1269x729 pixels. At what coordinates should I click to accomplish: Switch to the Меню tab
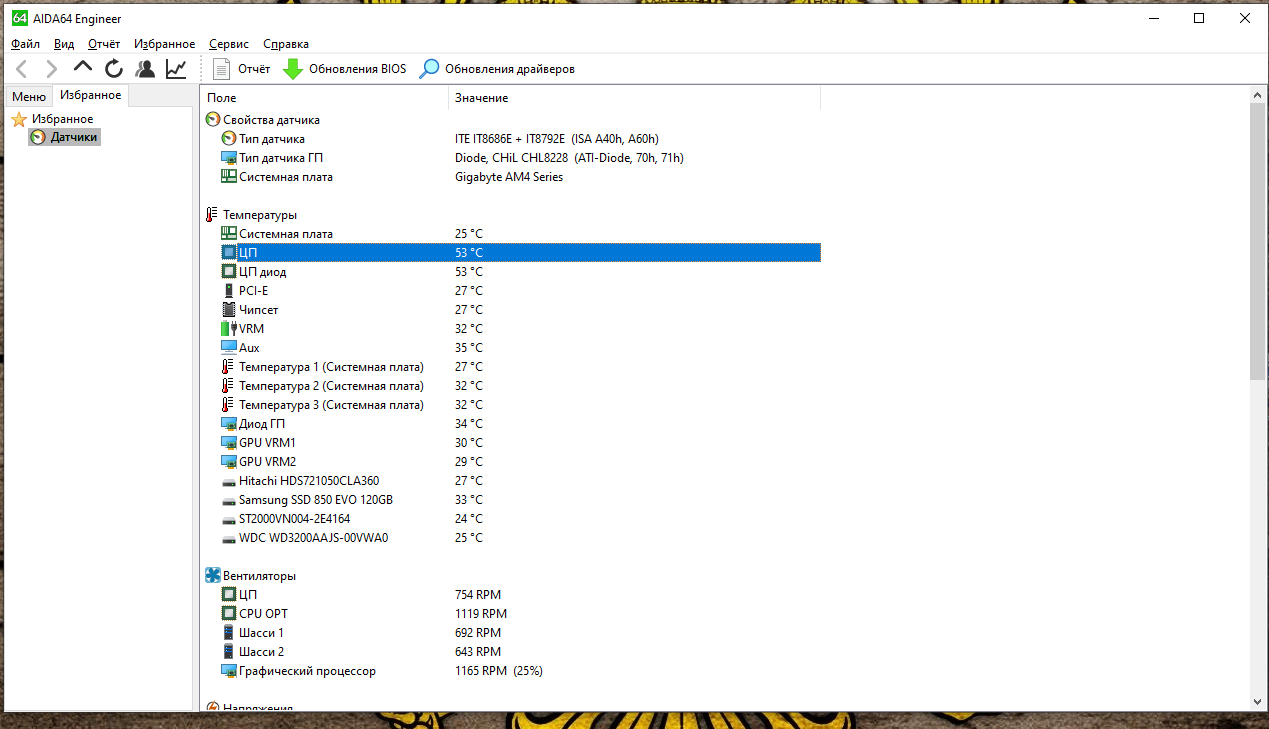click(x=29, y=97)
